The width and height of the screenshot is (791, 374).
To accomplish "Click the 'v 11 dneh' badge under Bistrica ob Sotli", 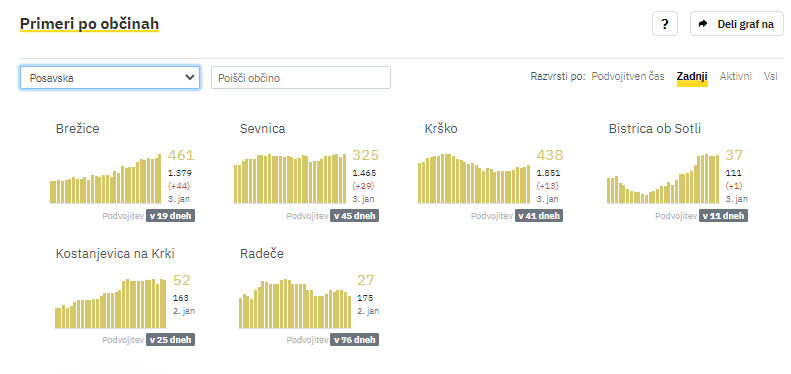I will click(724, 216).
